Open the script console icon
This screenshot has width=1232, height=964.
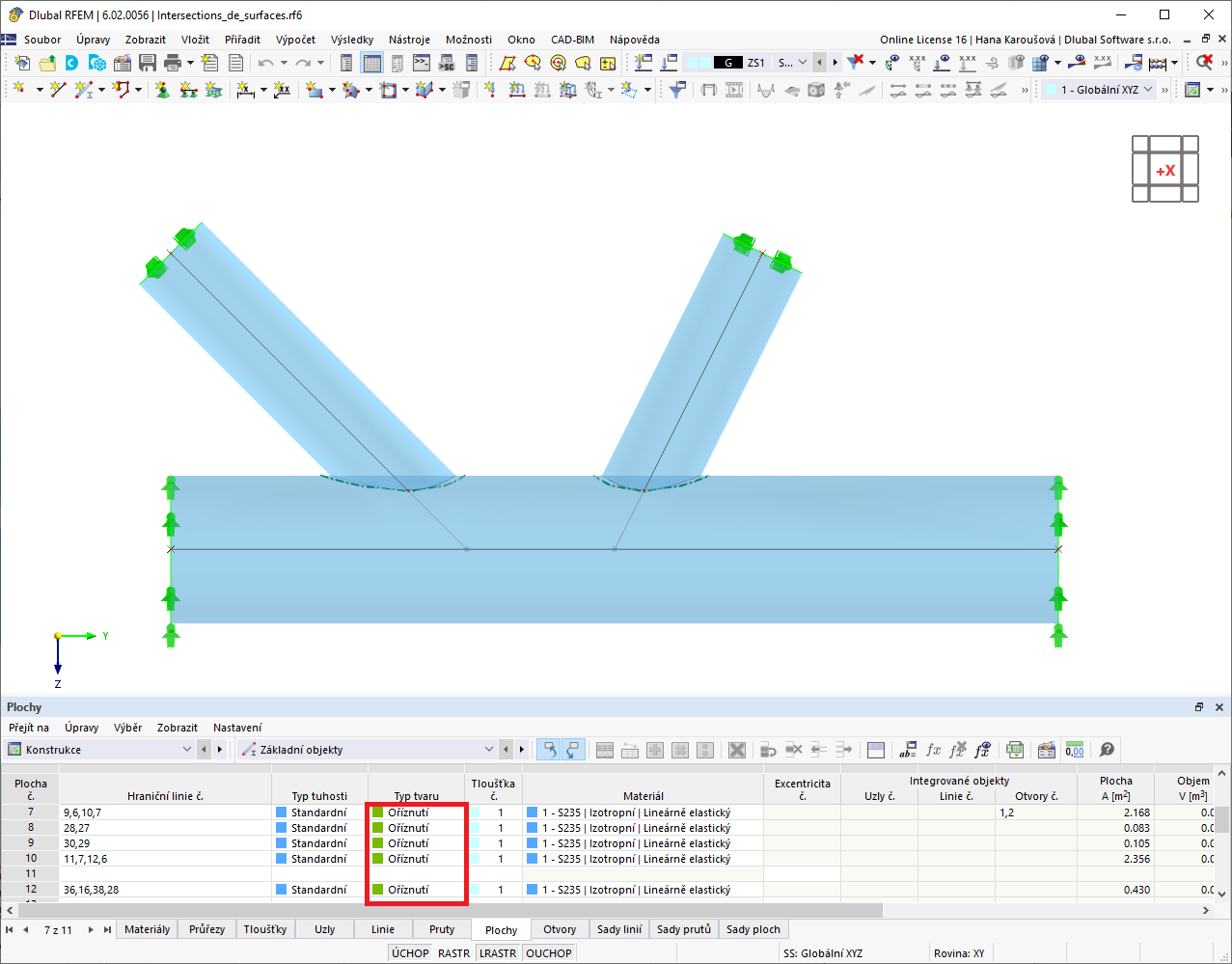pos(422,63)
